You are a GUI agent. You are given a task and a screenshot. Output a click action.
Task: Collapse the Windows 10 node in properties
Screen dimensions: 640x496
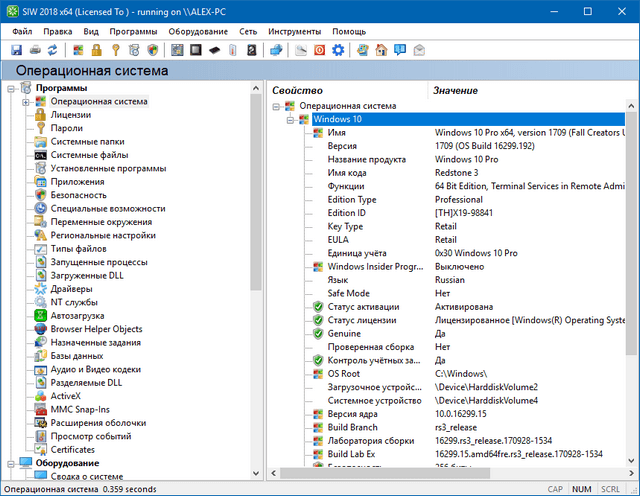tap(291, 119)
